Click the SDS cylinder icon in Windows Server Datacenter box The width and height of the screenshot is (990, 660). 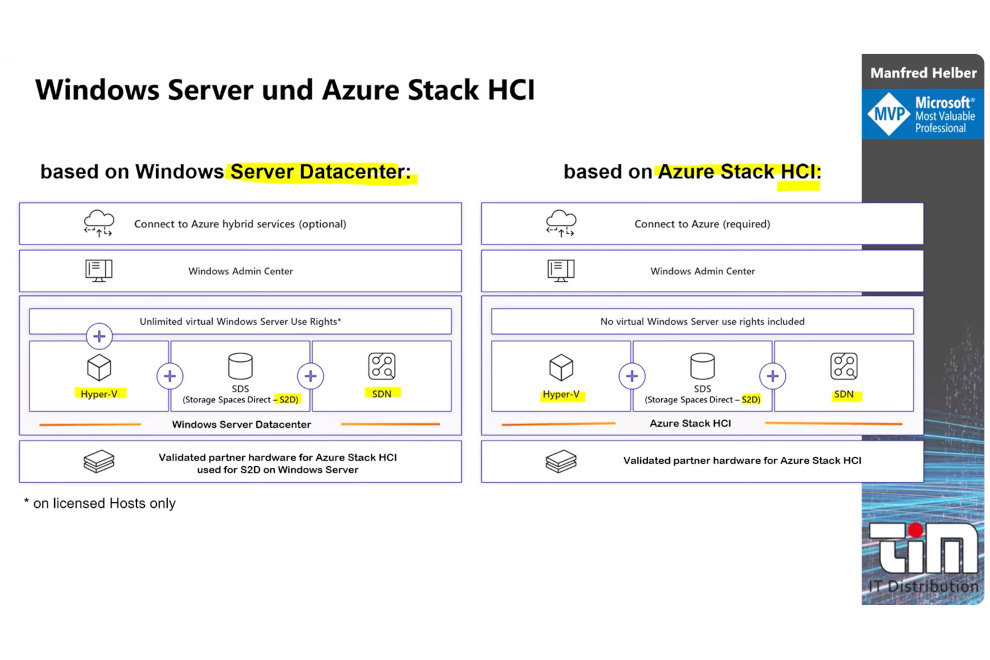click(240, 366)
